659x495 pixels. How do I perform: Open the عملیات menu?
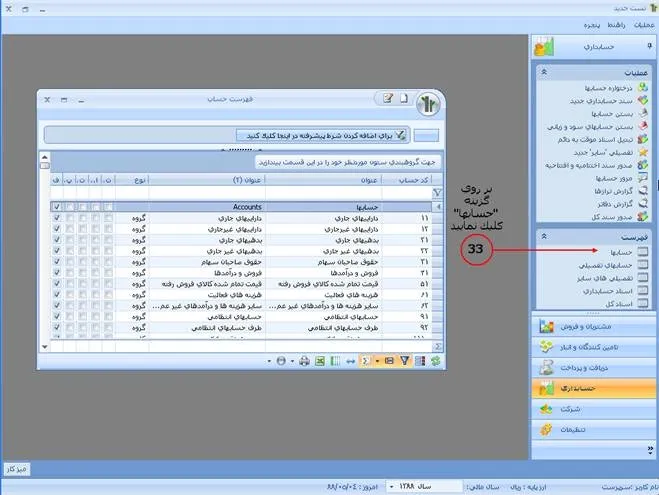tap(644, 25)
